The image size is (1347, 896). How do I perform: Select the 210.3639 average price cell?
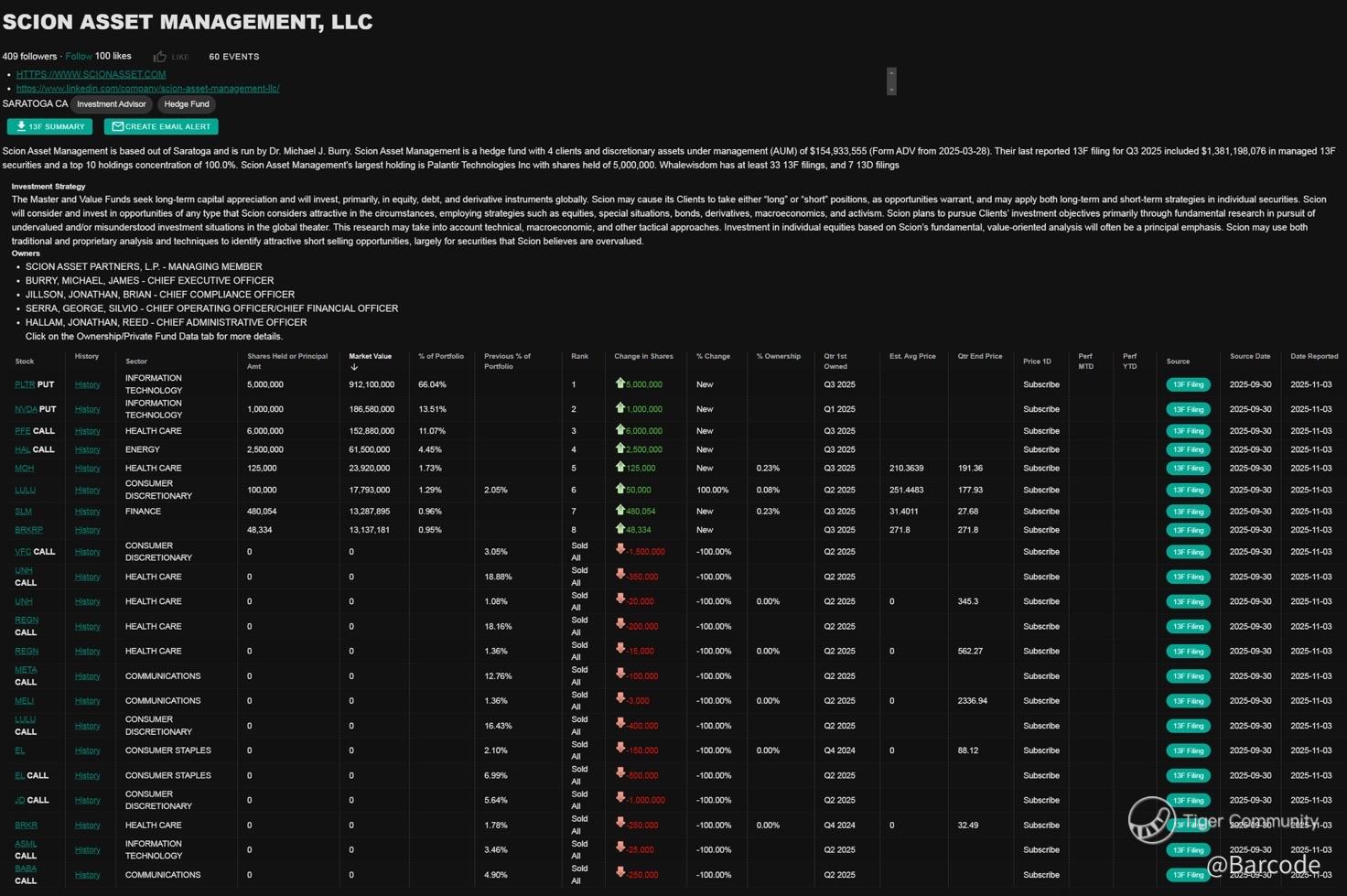point(906,468)
